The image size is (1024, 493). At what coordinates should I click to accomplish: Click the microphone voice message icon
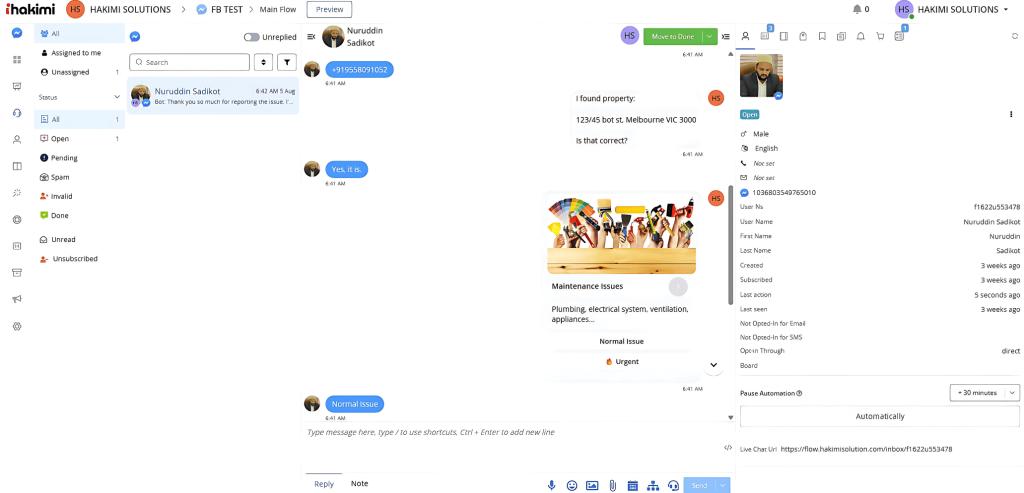pos(552,485)
